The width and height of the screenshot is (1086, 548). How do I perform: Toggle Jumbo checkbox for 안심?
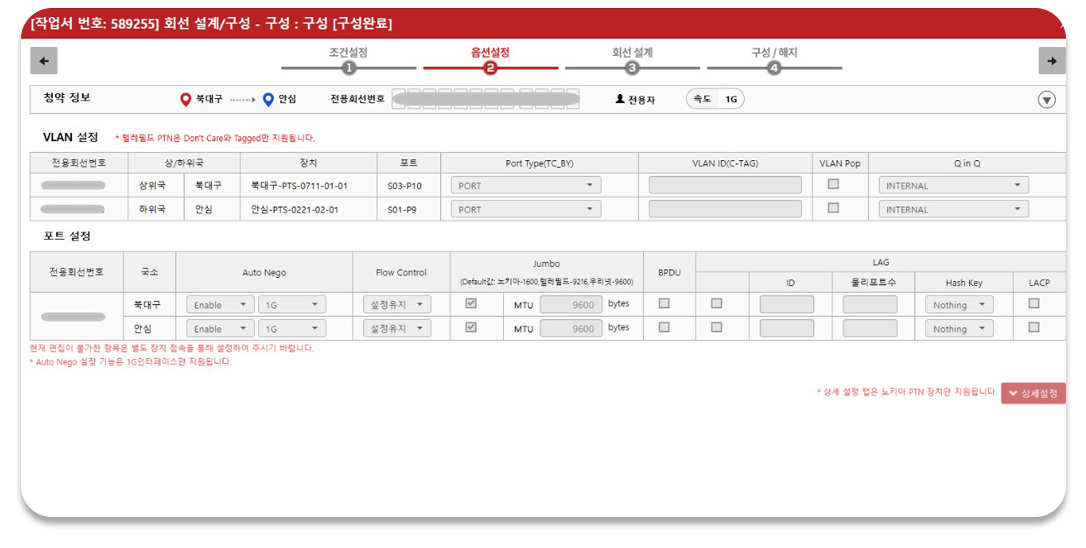tap(471, 327)
